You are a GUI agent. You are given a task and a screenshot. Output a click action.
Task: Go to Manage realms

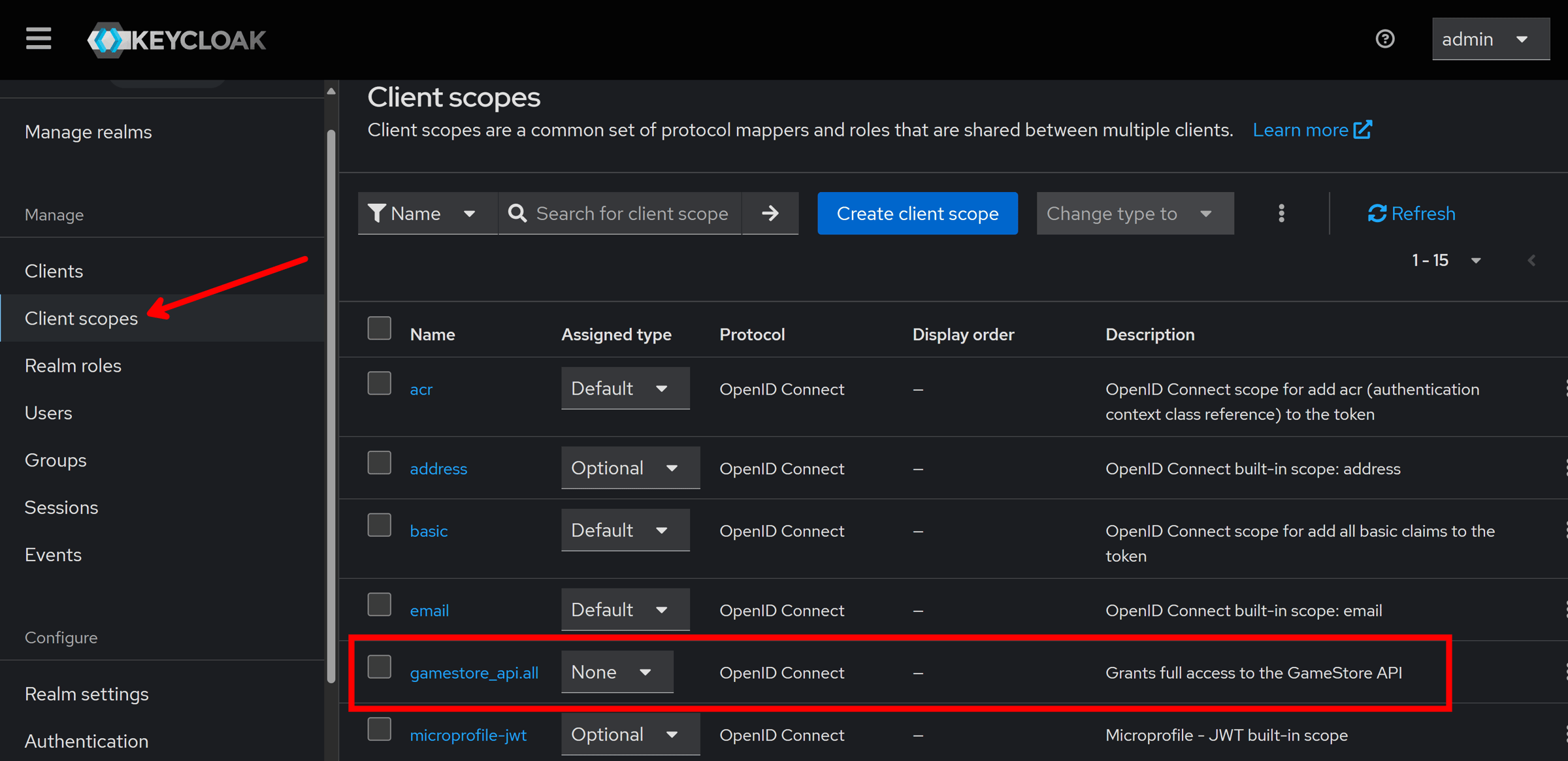click(x=88, y=132)
